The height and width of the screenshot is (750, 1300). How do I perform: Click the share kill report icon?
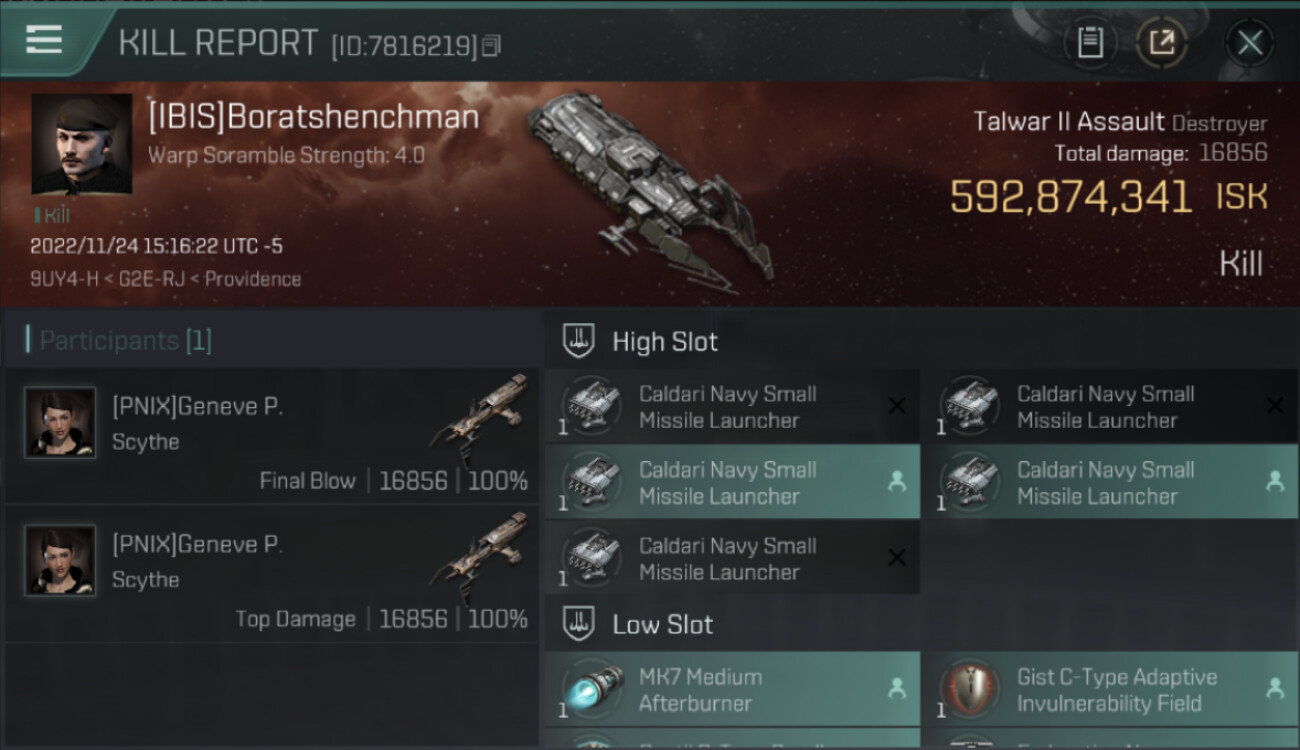point(1162,42)
